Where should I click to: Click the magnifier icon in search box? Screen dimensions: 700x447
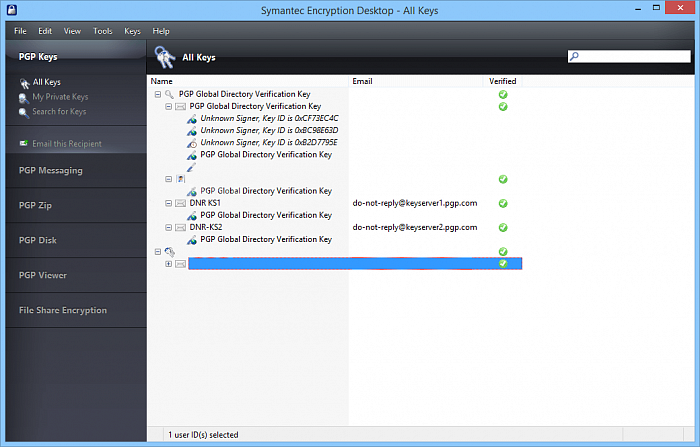574,57
